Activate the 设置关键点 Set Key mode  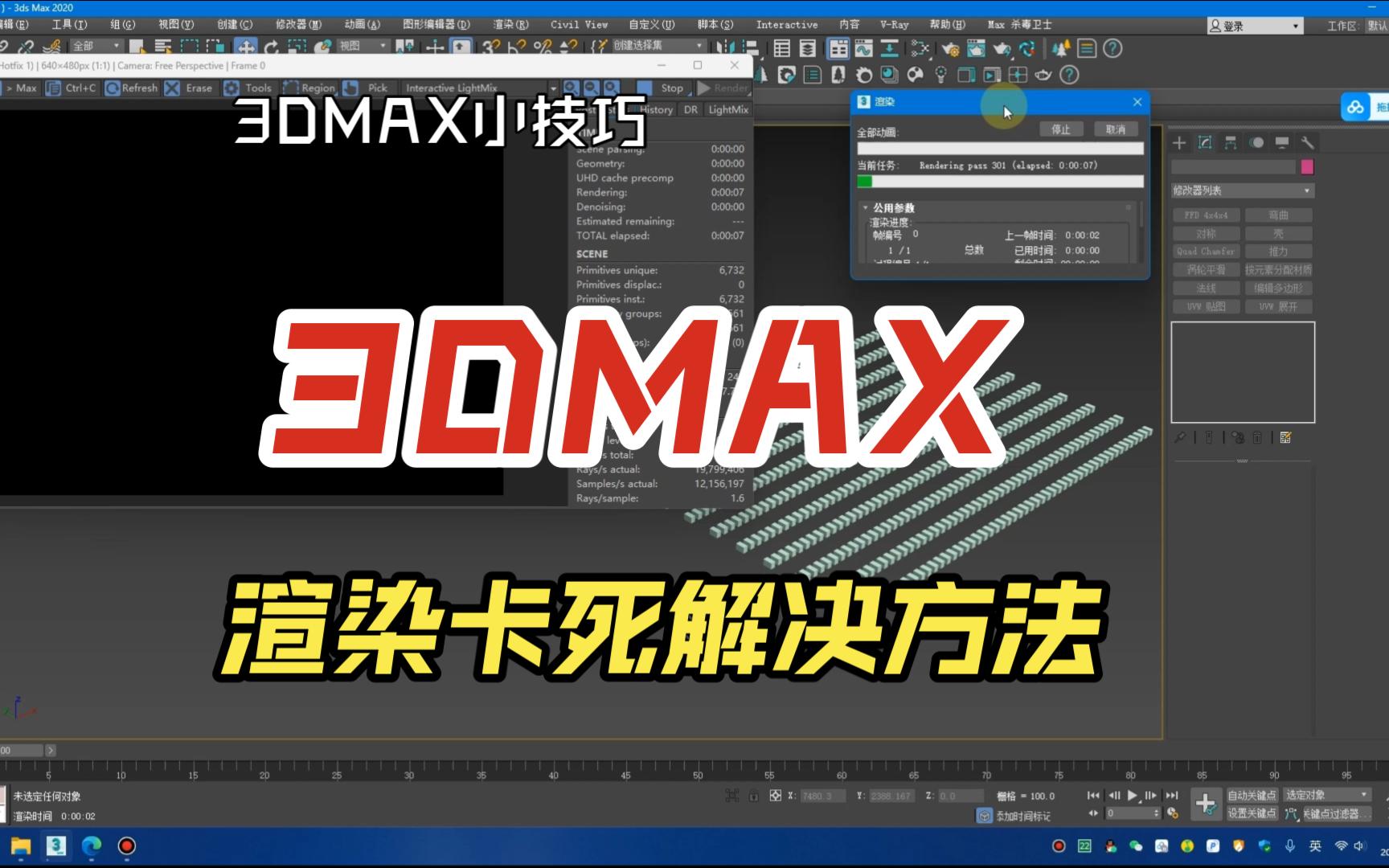pos(1252,813)
